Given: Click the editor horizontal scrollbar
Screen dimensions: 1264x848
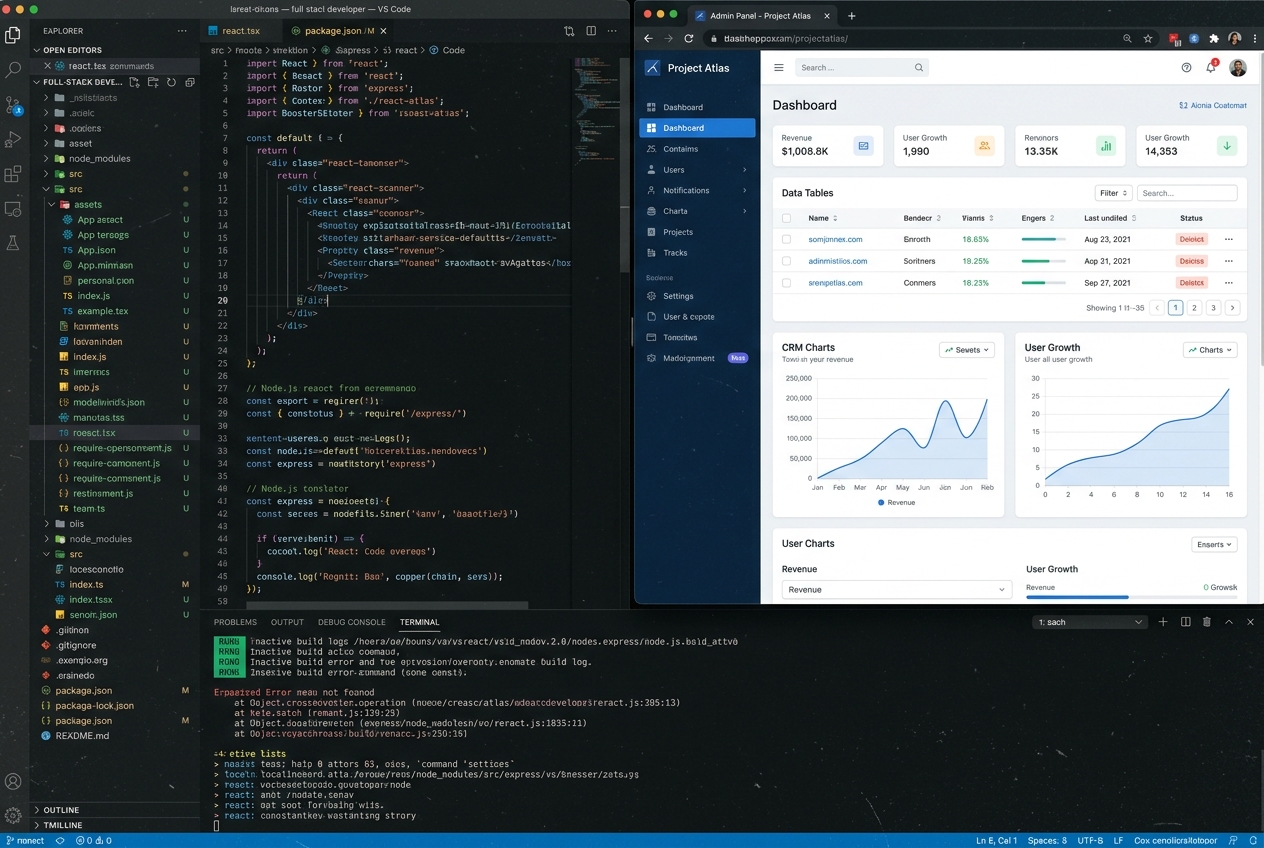Looking at the screenshot, I should tap(387, 604).
